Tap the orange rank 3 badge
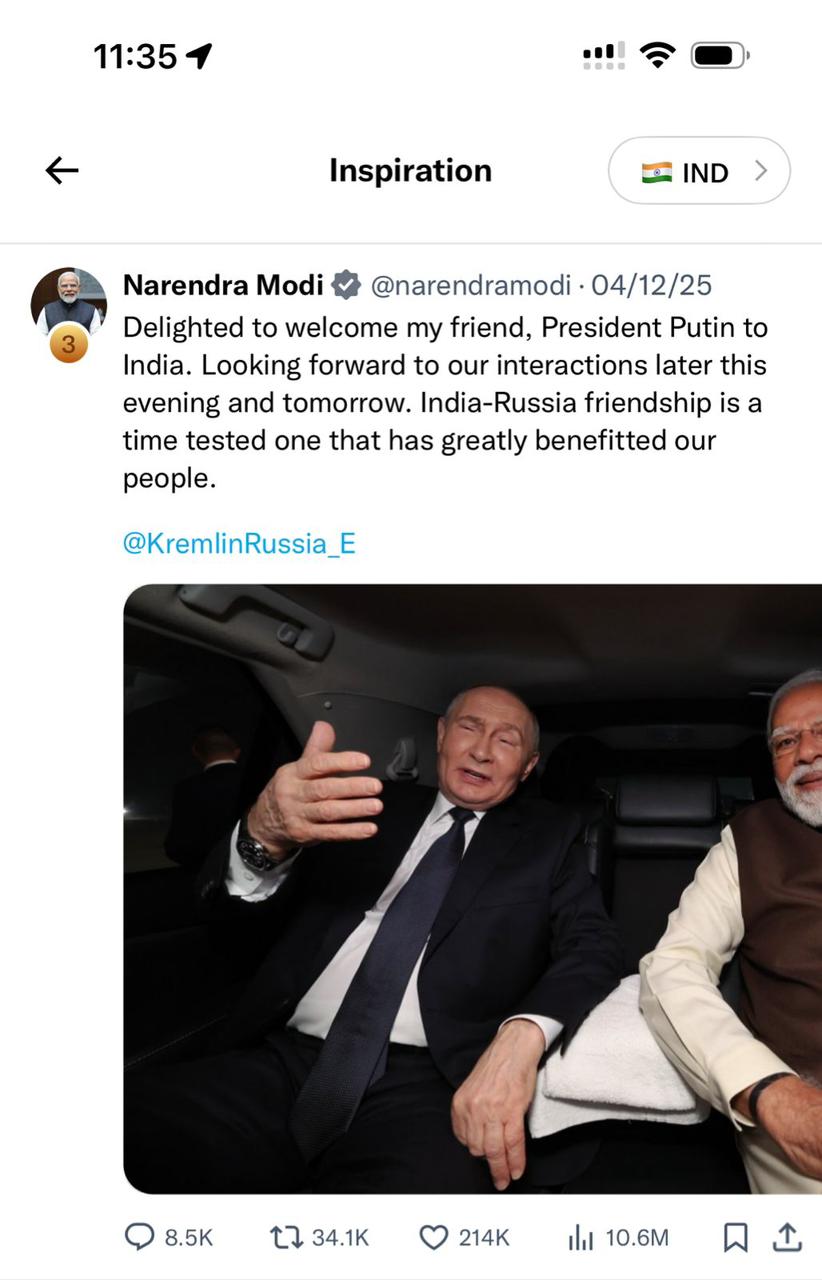Viewport: 822px width, 1280px height. 68,345
